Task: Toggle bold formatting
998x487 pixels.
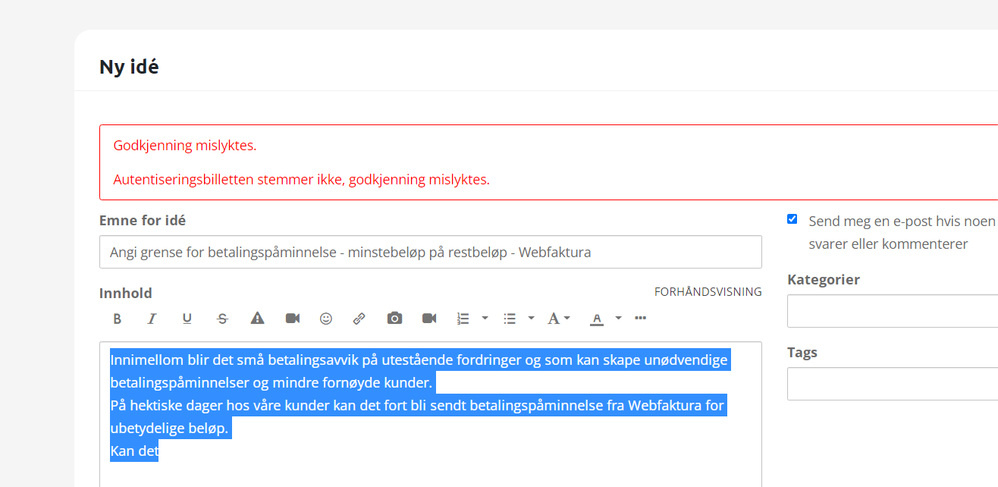Action: point(117,318)
